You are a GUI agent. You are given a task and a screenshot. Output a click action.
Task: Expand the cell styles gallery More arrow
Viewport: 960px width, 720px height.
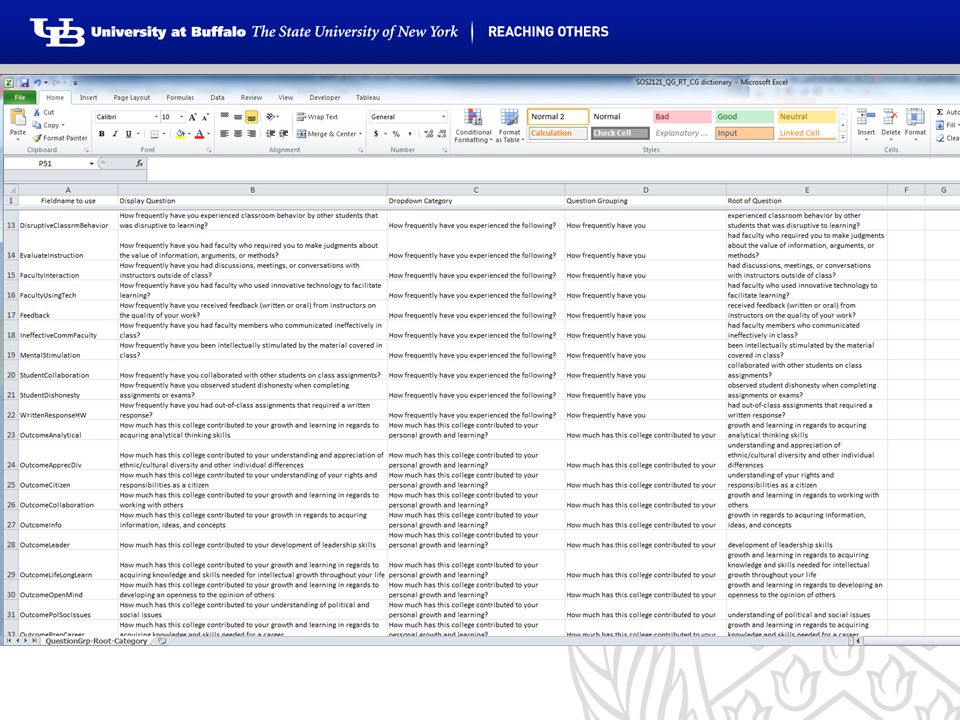pos(843,137)
